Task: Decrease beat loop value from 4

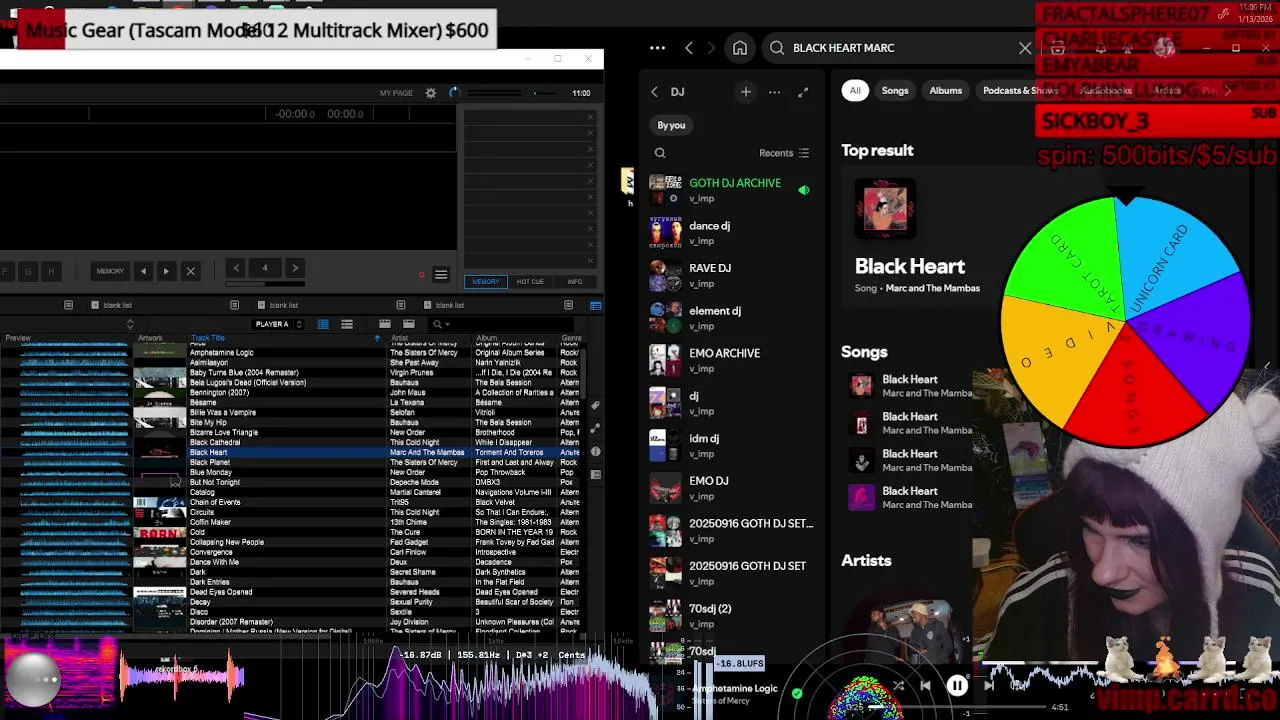Action: pos(236,268)
